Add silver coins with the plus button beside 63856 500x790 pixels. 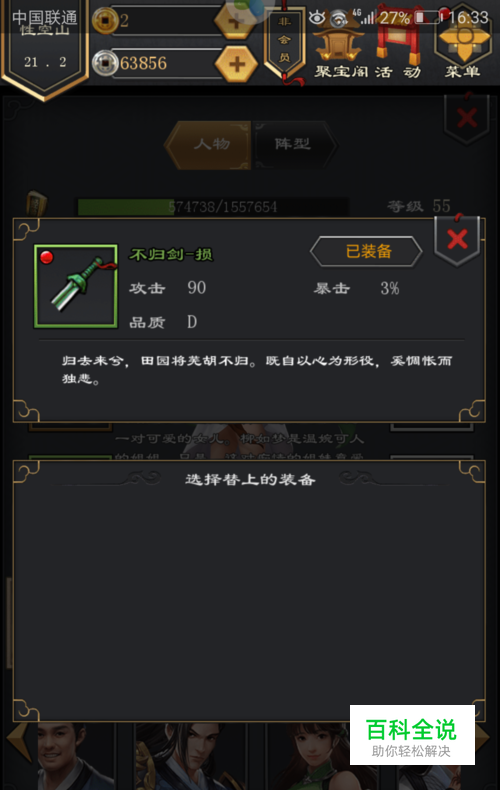pos(236,64)
